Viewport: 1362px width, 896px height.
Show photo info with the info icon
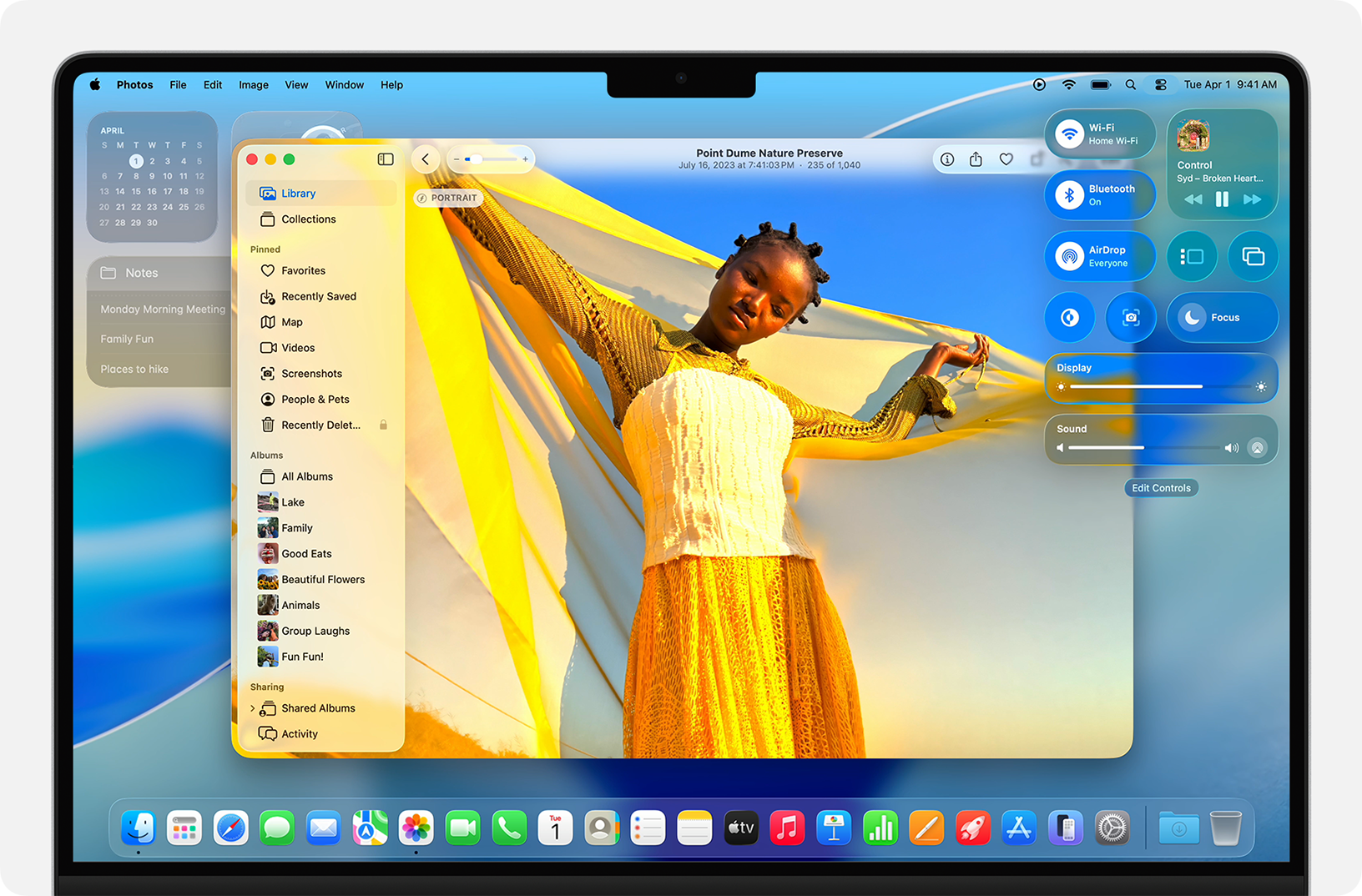tap(947, 159)
